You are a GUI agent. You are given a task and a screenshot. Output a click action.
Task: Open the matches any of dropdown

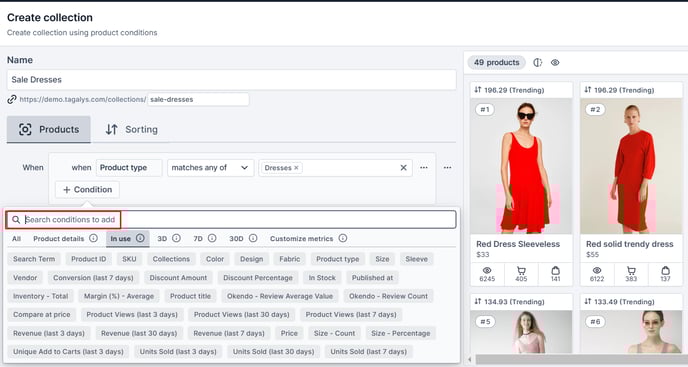[210, 168]
